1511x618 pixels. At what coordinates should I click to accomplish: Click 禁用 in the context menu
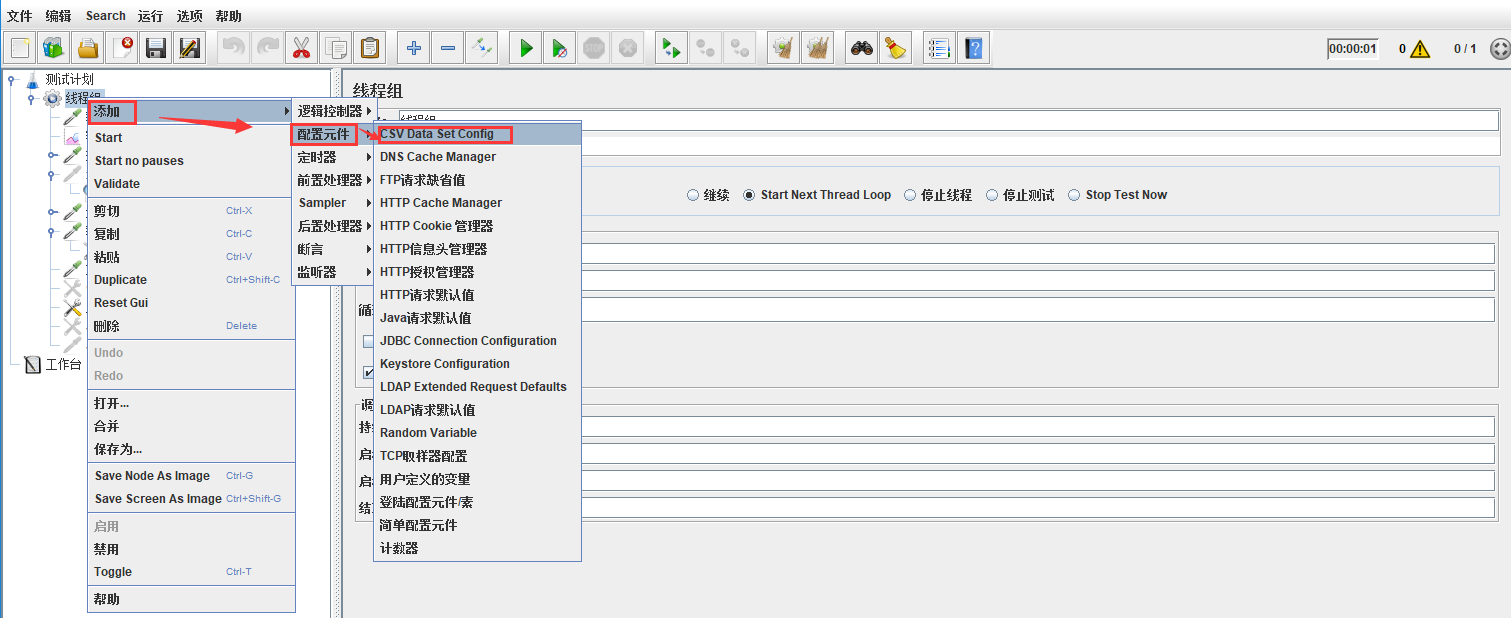[191, 549]
